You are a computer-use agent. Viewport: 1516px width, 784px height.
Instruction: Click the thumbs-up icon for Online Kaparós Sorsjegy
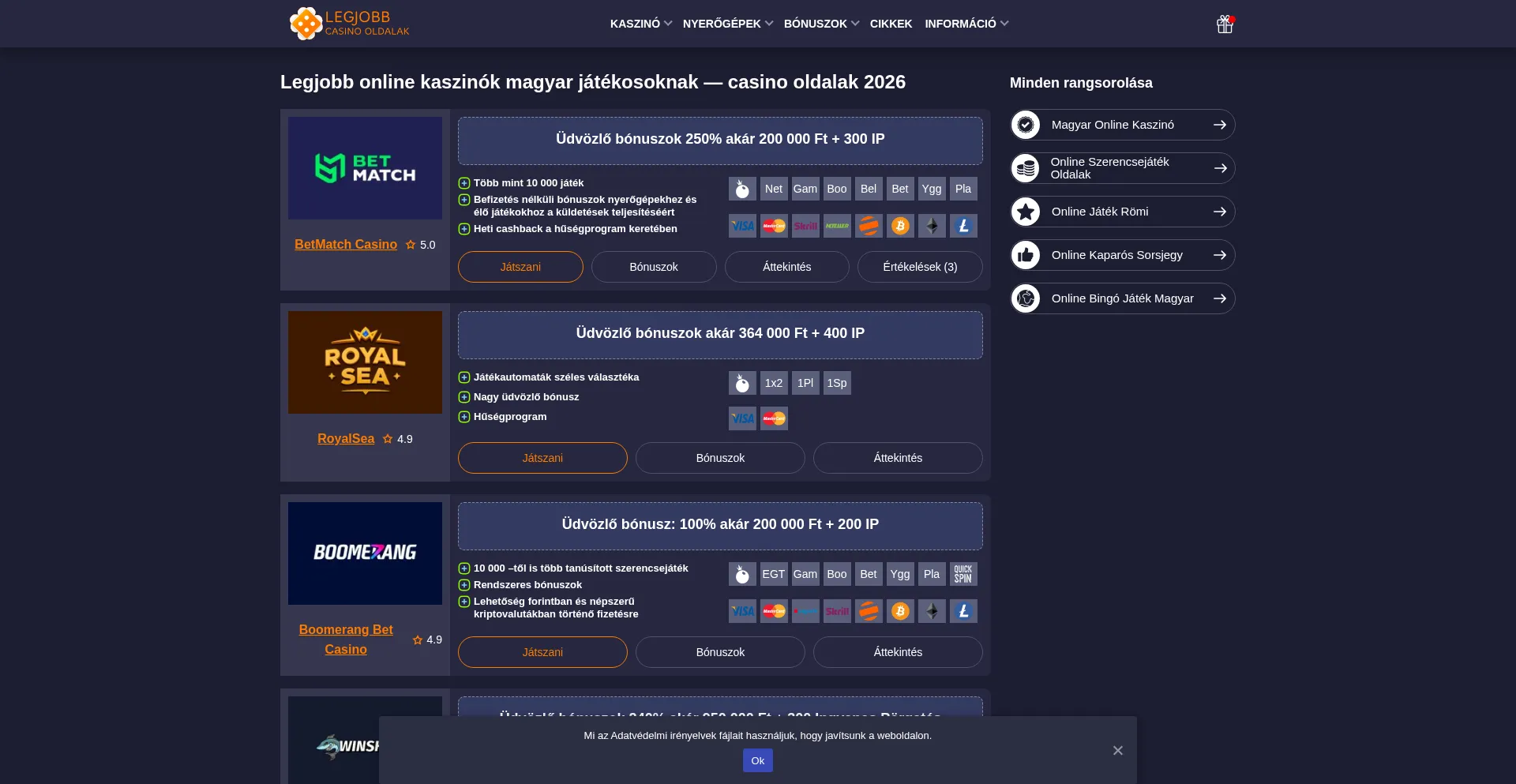1026,255
